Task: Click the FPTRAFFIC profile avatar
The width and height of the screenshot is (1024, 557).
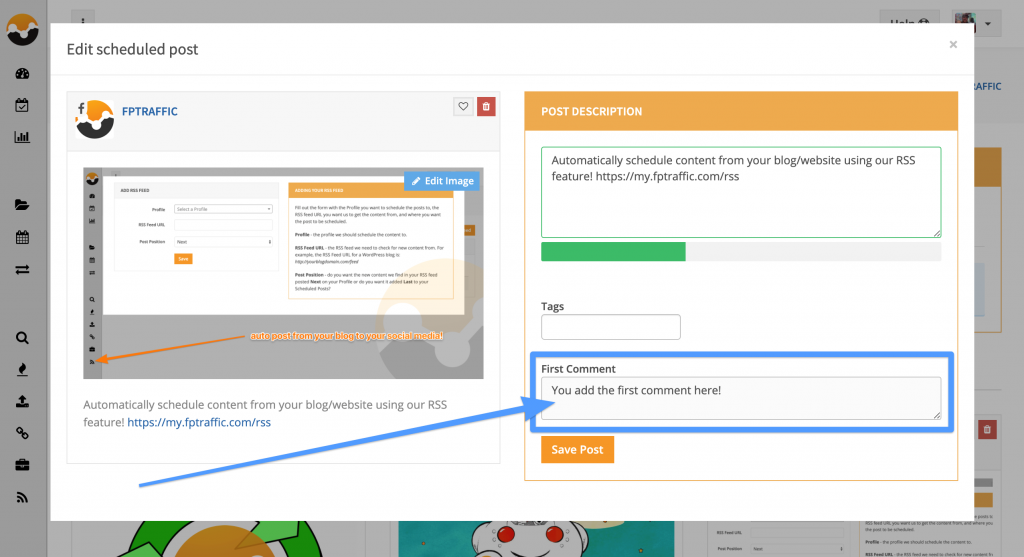Action: pyautogui.click(x=95, y=119)
